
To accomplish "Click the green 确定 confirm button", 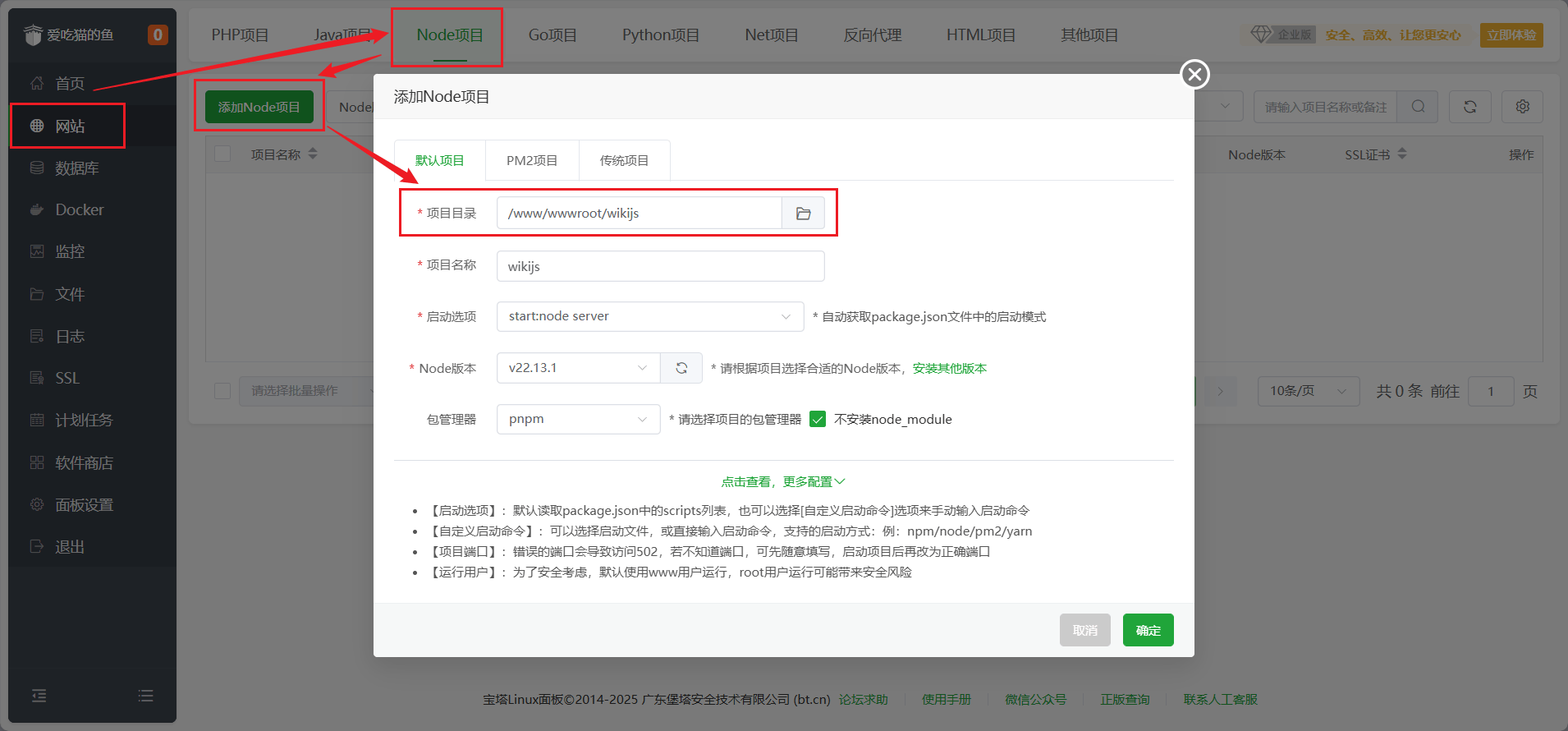I will coord(1148,630).
